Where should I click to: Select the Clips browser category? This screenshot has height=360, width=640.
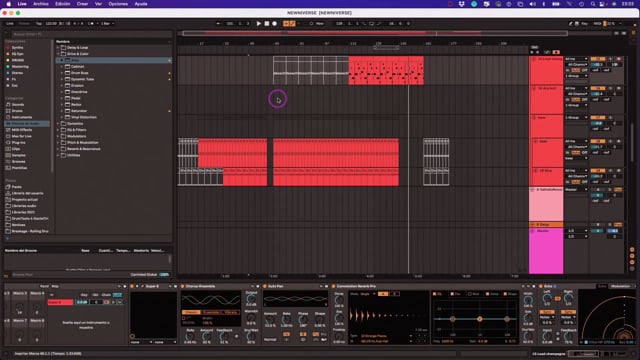[x=16, y=149]
